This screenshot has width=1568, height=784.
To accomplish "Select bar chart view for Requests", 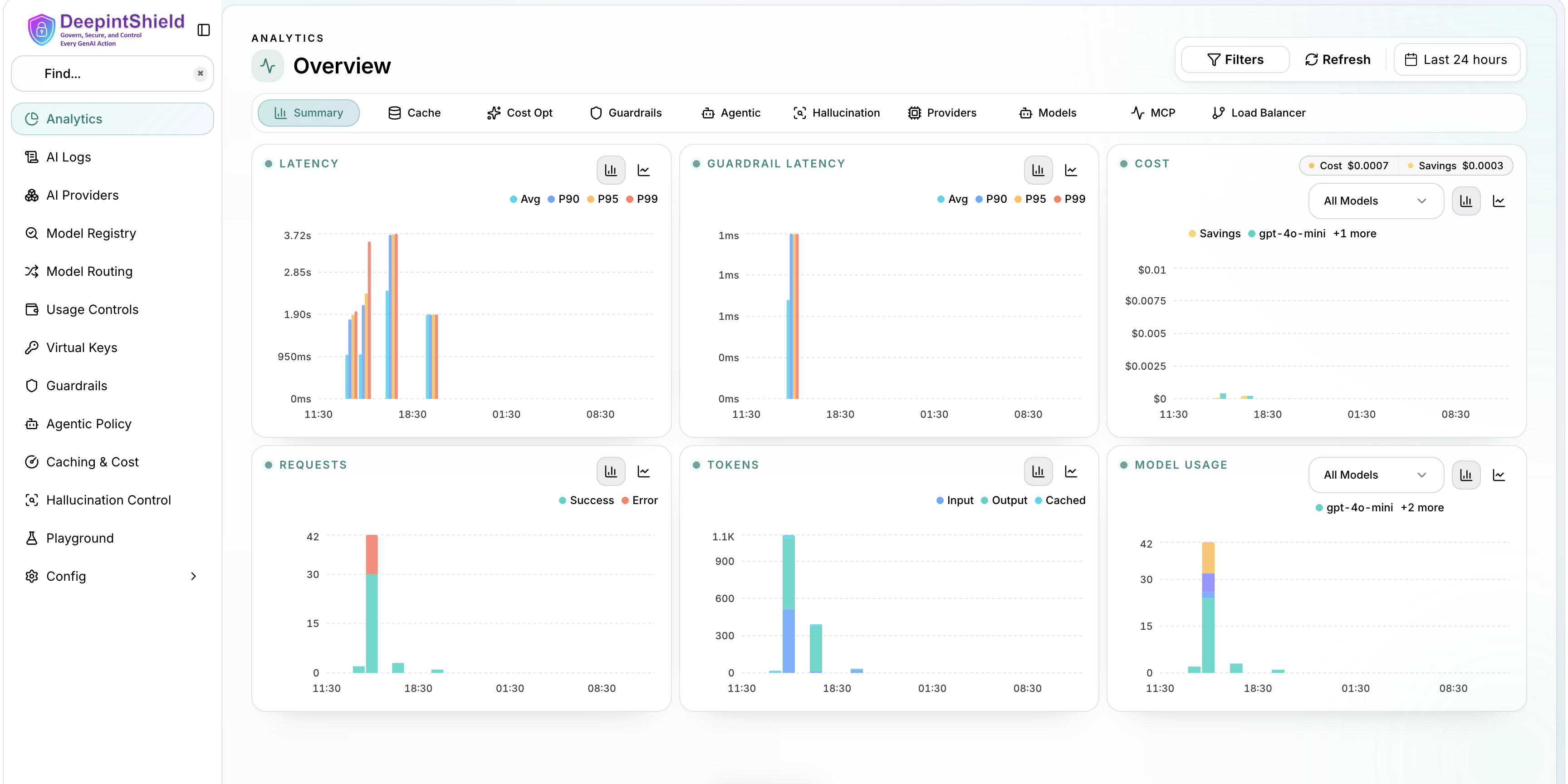I will click(611, 472).
